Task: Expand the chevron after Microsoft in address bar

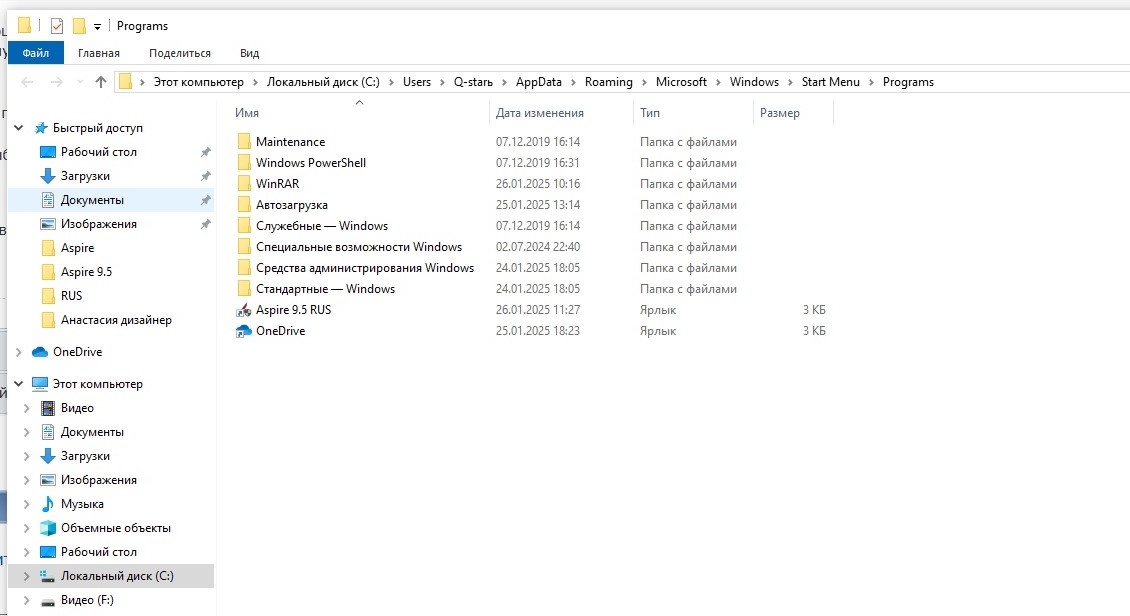Action: pos(718,82)
